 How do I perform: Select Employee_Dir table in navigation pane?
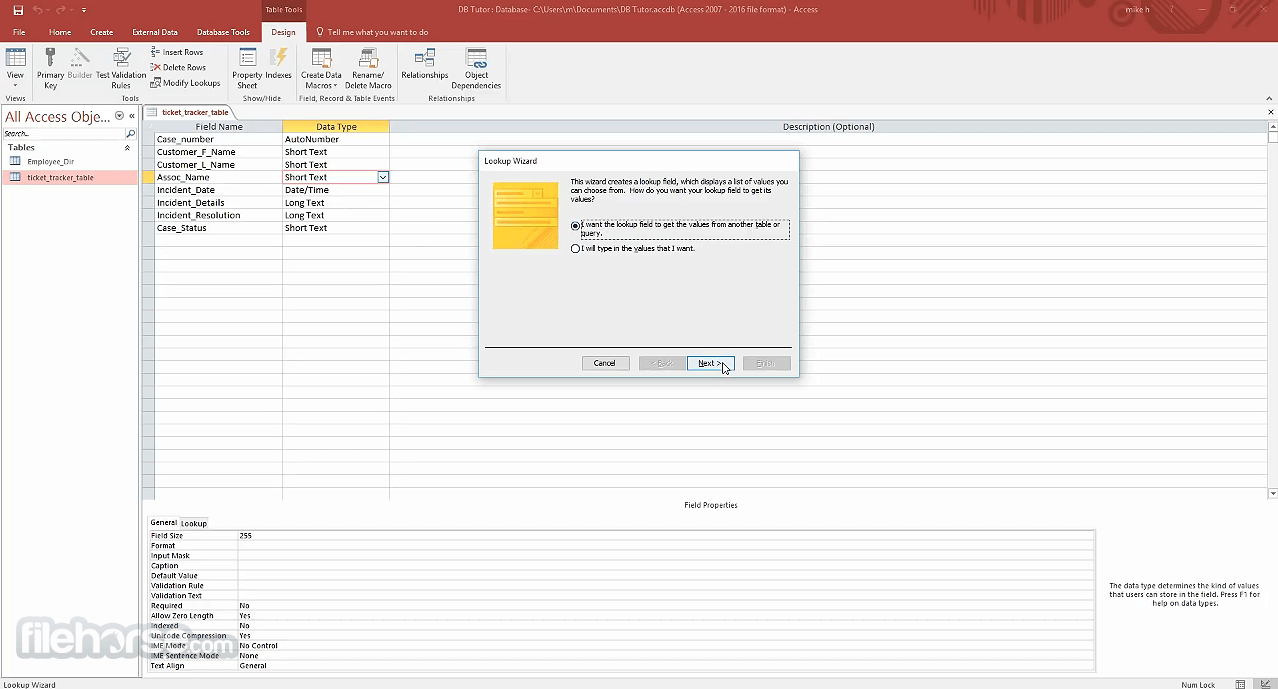pyautogui.click(x=50, y=161)
